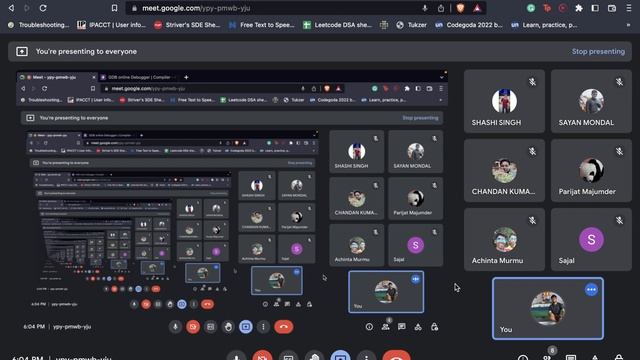The height and width of the screenshot is (360, 640).
Task: Click the outer Stop presenting button
Action: pos(598,51)
